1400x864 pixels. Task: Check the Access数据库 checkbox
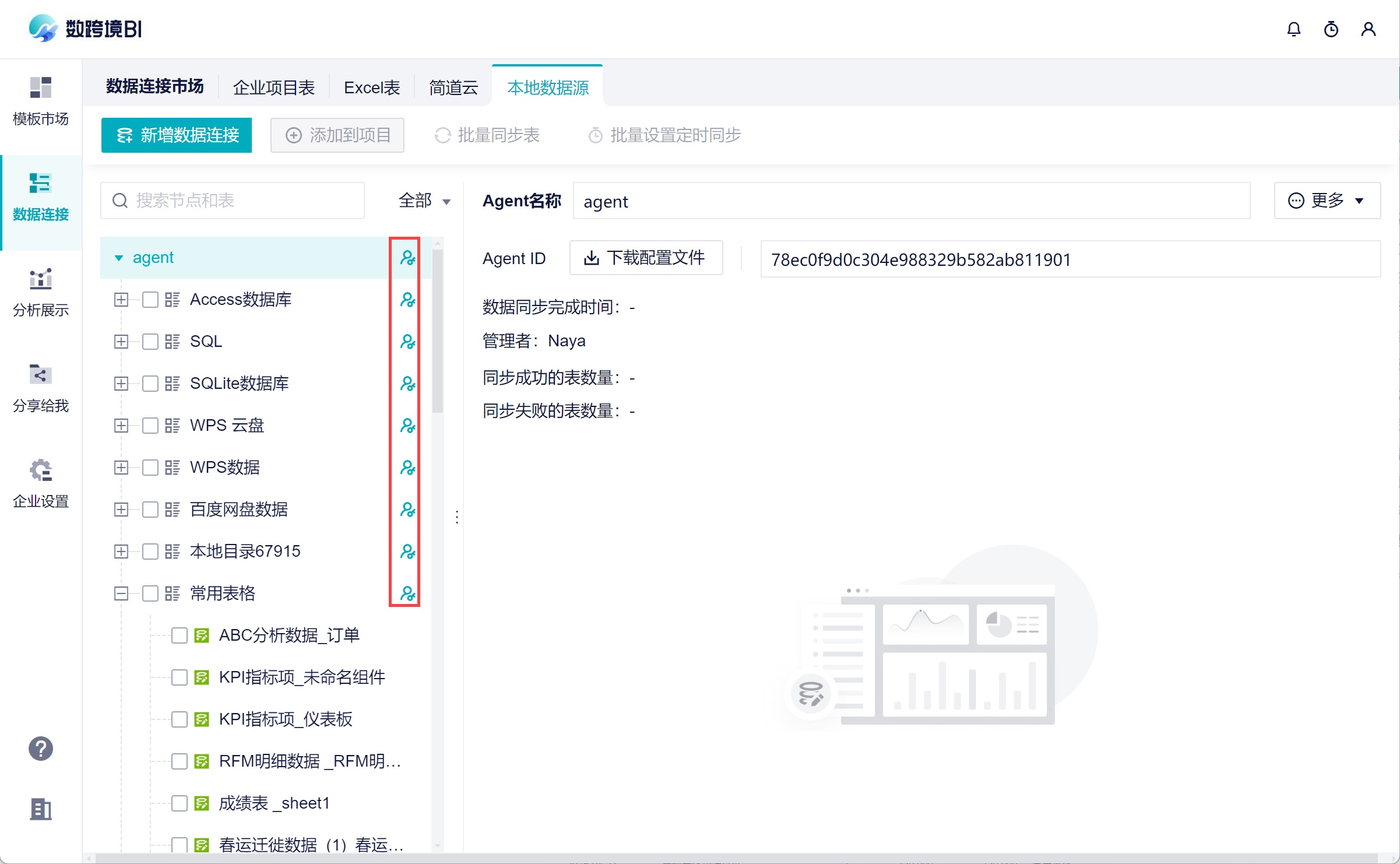pyautogui.click(x=150, y=300)
